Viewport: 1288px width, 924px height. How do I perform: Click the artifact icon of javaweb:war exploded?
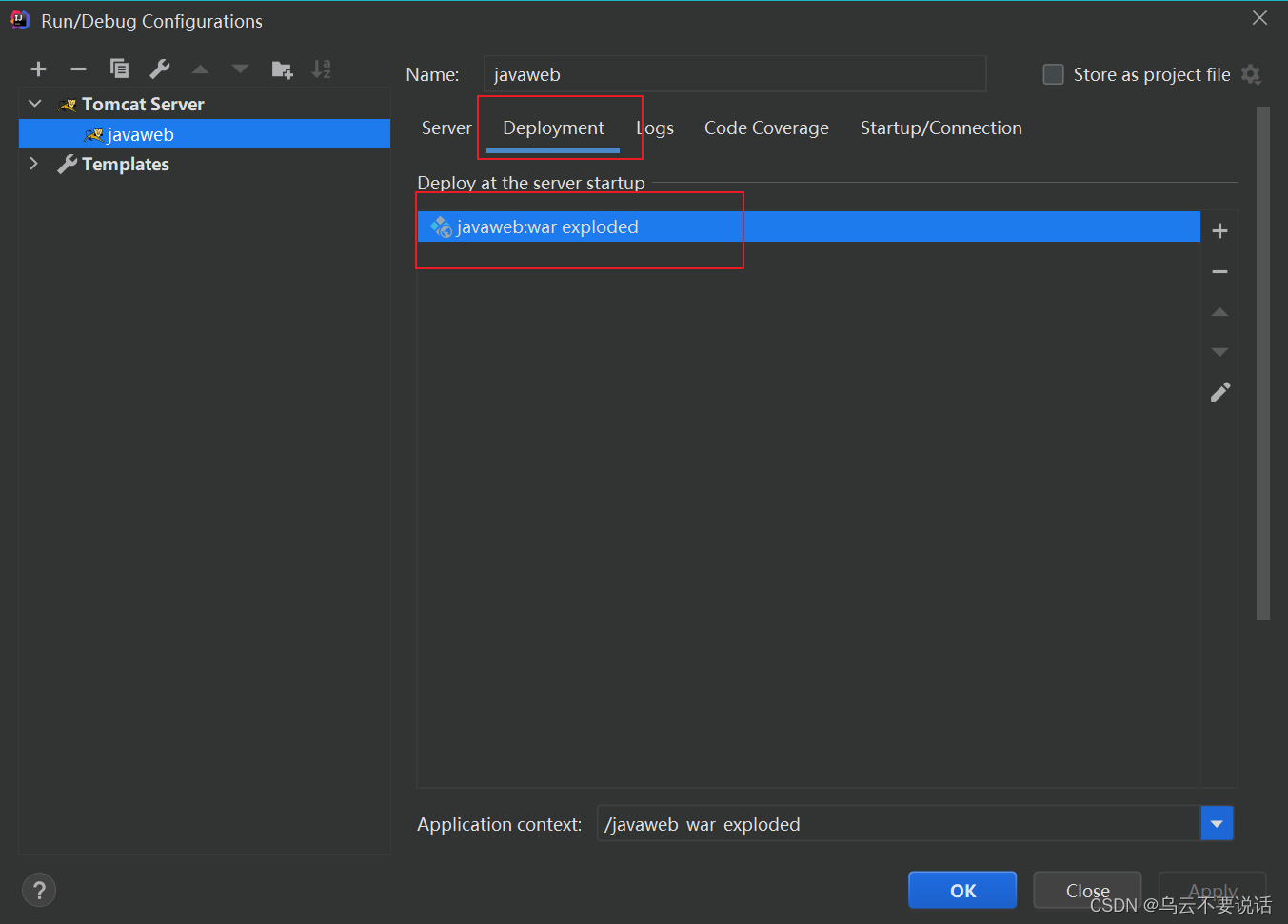point(441,226)
